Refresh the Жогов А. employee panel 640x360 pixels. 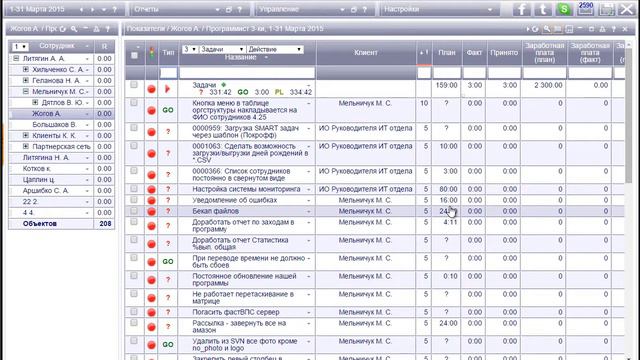click(x=62, y=29)
